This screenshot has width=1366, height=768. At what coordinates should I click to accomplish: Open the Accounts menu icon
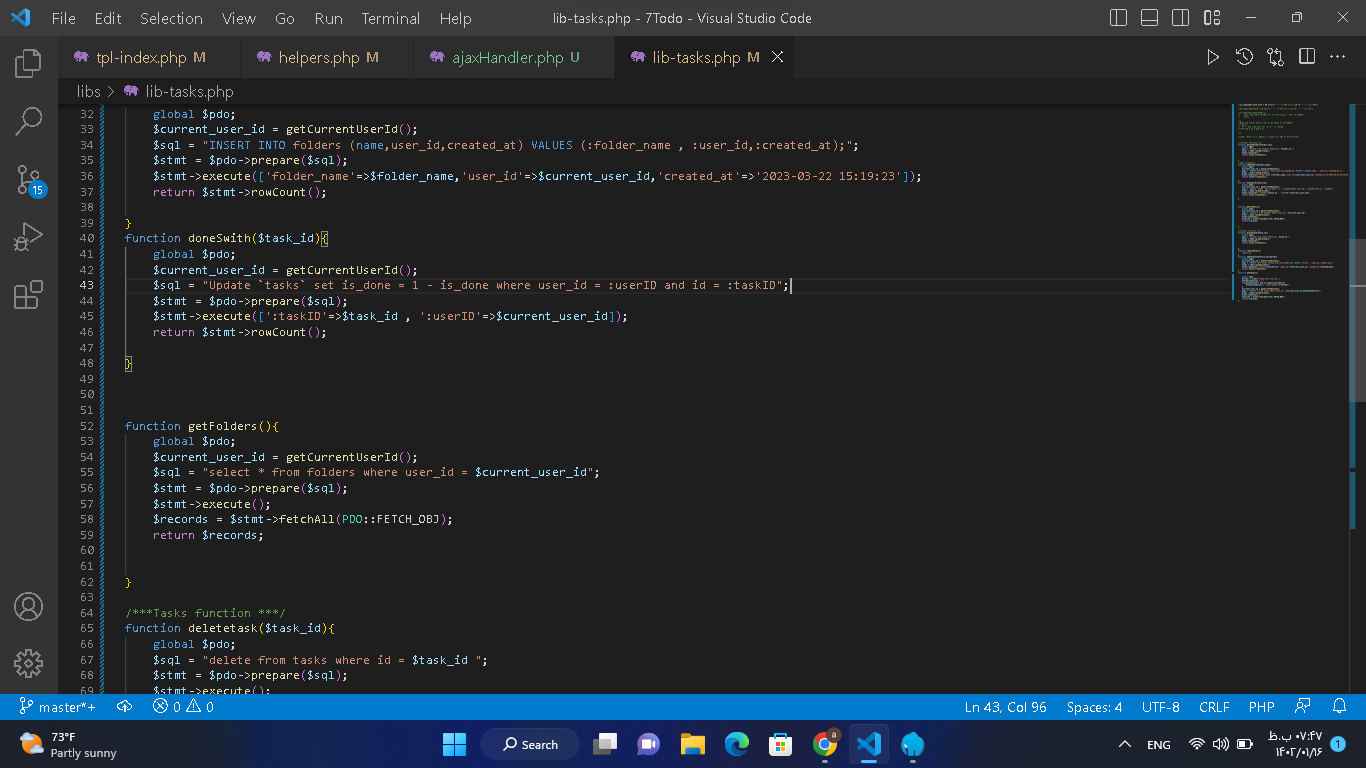pyautogui.click(x=28, y=606)
